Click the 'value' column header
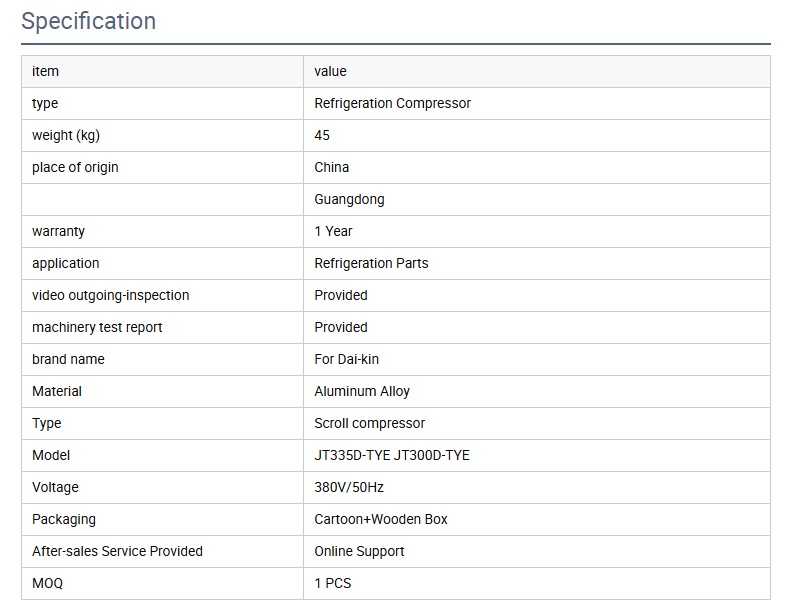Viewport: 786px width, 613px height. [330, 71]
